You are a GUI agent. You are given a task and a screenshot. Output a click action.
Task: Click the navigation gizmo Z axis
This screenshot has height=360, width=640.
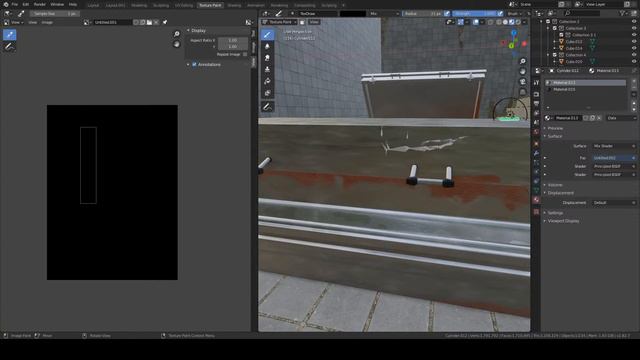coord(514,33)
